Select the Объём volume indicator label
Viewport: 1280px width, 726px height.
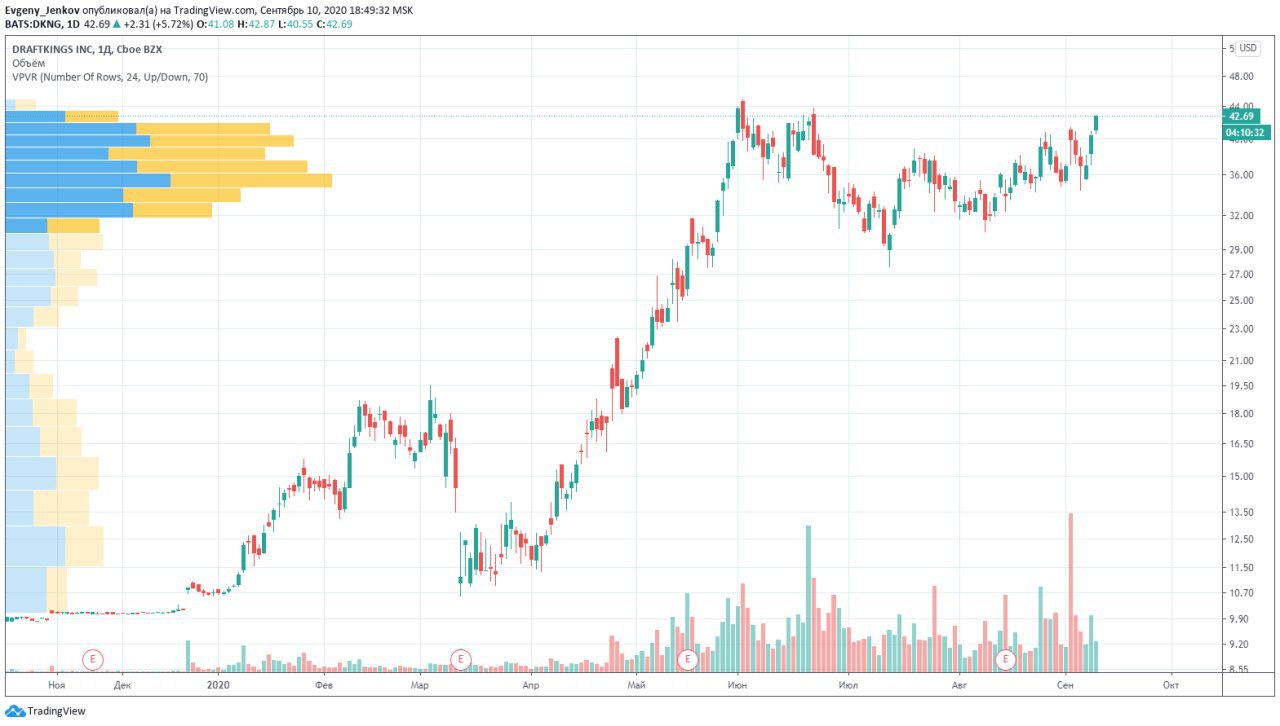pos(29,63)
